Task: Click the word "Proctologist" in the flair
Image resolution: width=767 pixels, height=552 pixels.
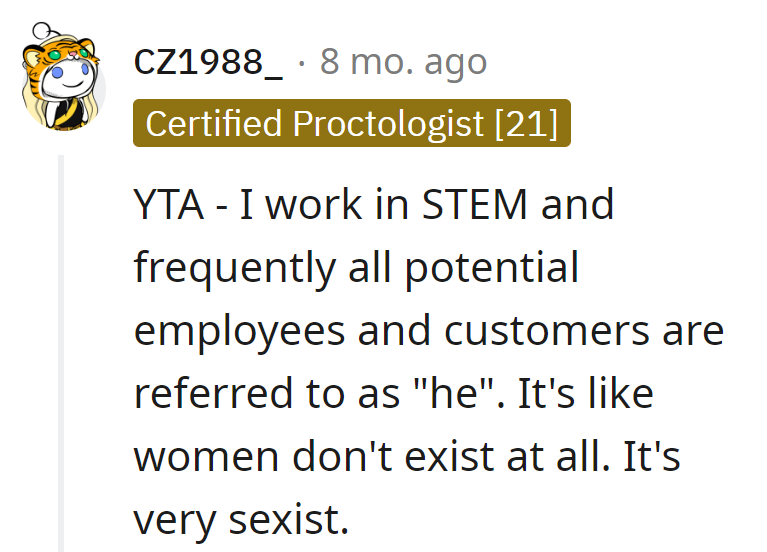Action: tap(388, 123)
